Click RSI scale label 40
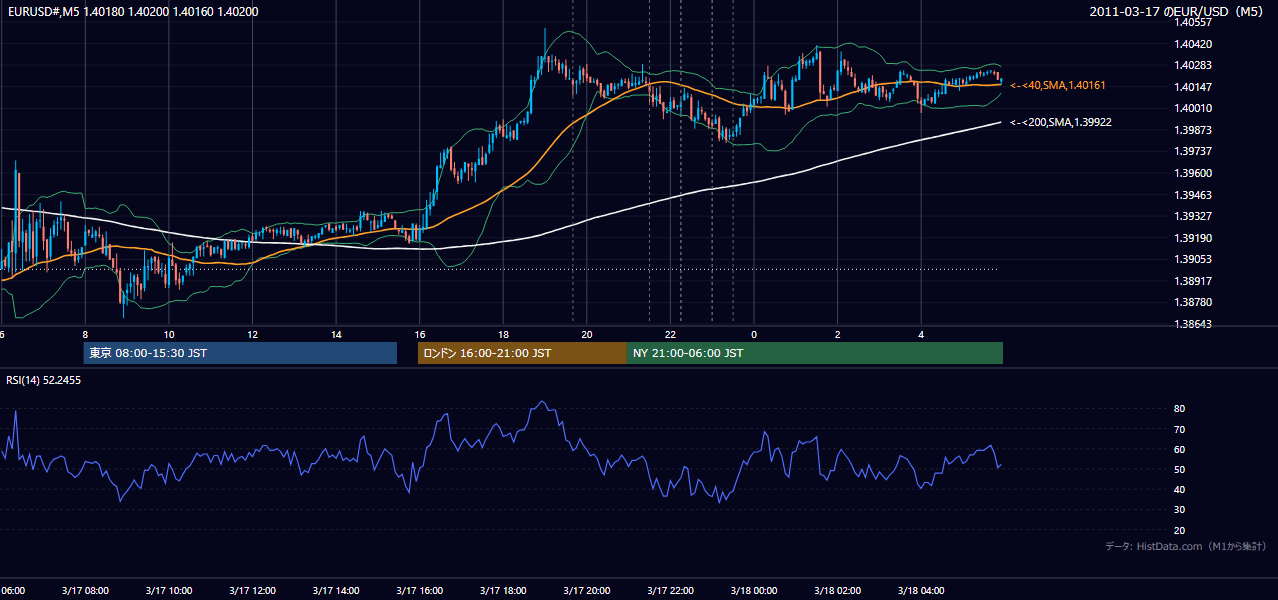This screenshot has width=1278, height=600. (x=1180, y=490)
